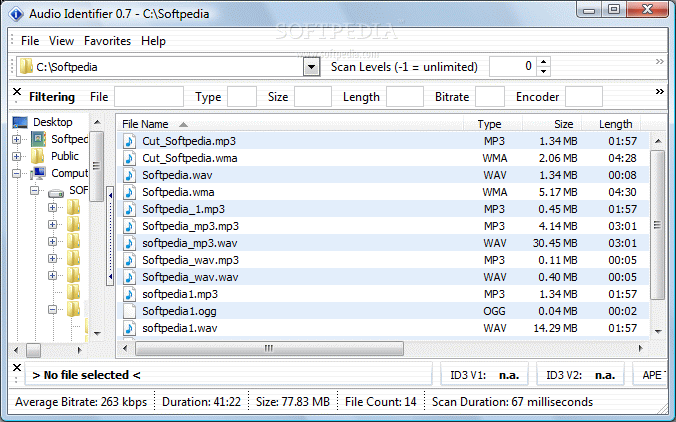Select the file Softpedia1.ogg
The width and height of the screenshot is (676, 422).
[179, 311]
